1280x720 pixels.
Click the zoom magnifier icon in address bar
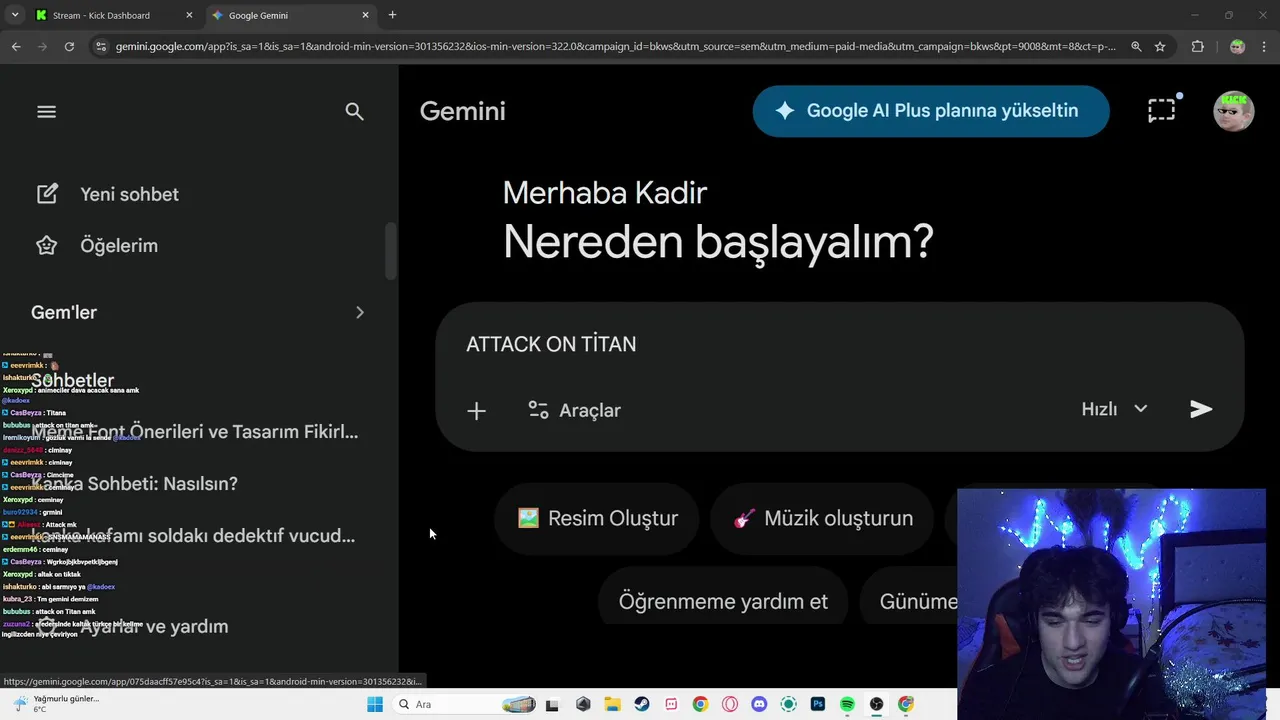1136,46
